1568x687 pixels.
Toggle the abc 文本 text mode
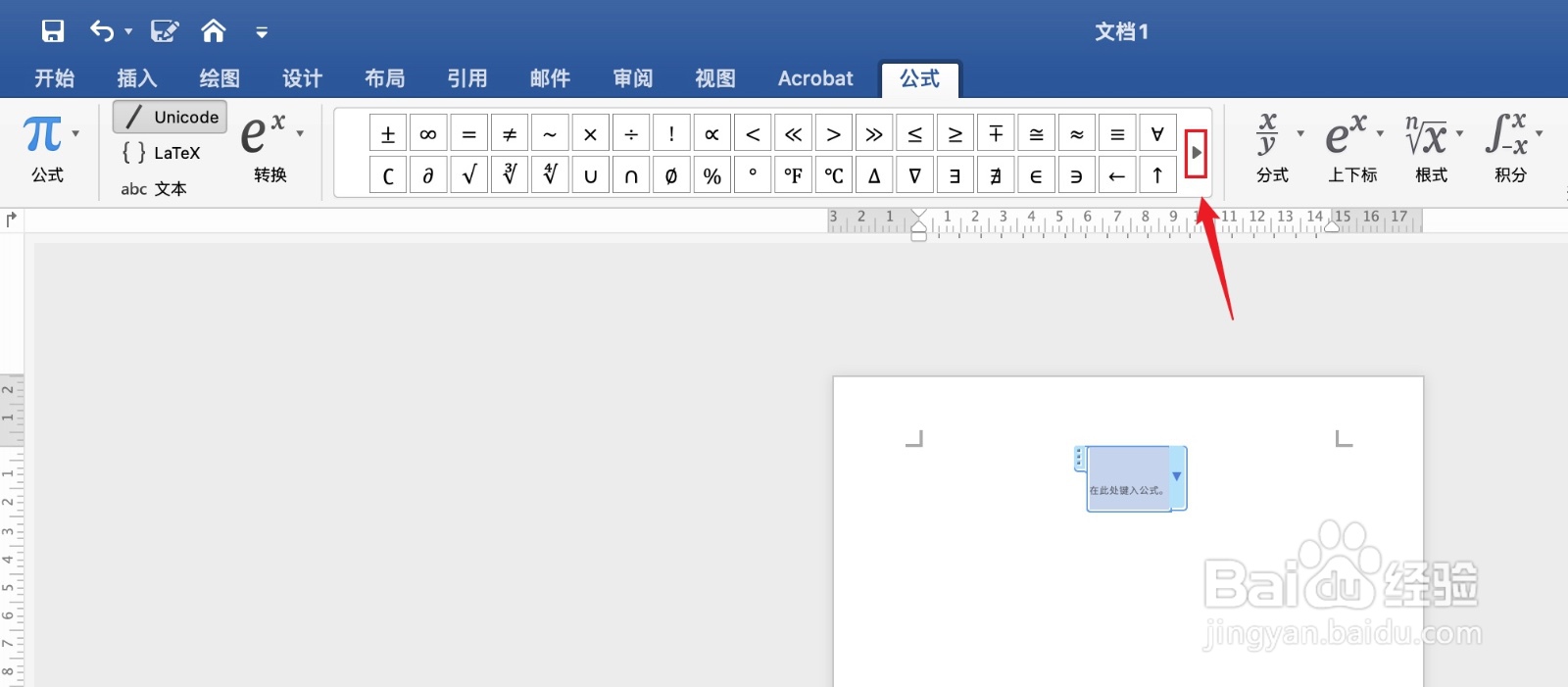click(154, 189)
